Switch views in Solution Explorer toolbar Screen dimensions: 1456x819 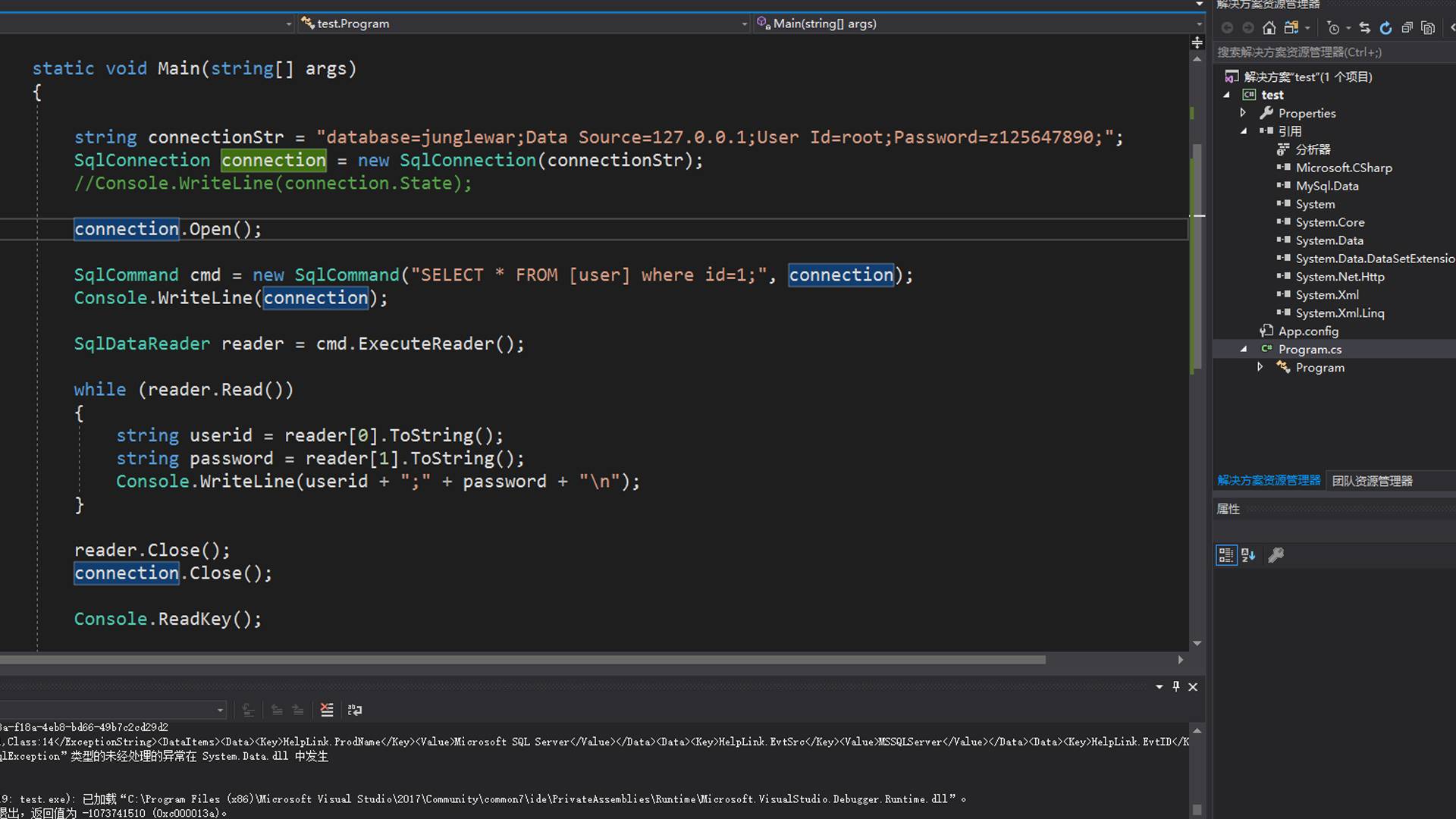[1291, 28]
